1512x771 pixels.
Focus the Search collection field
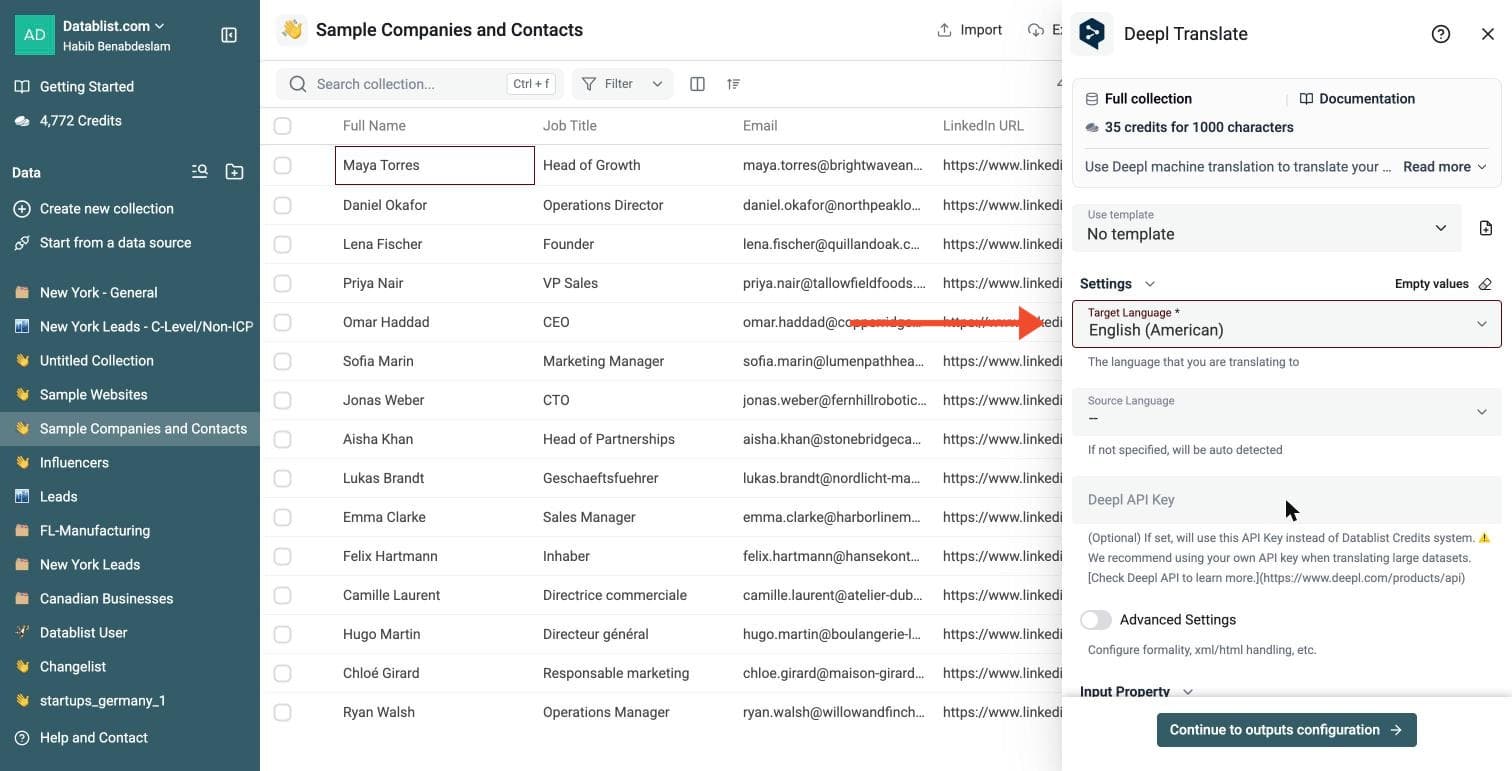pyautogui.click(x=420, y=84)
